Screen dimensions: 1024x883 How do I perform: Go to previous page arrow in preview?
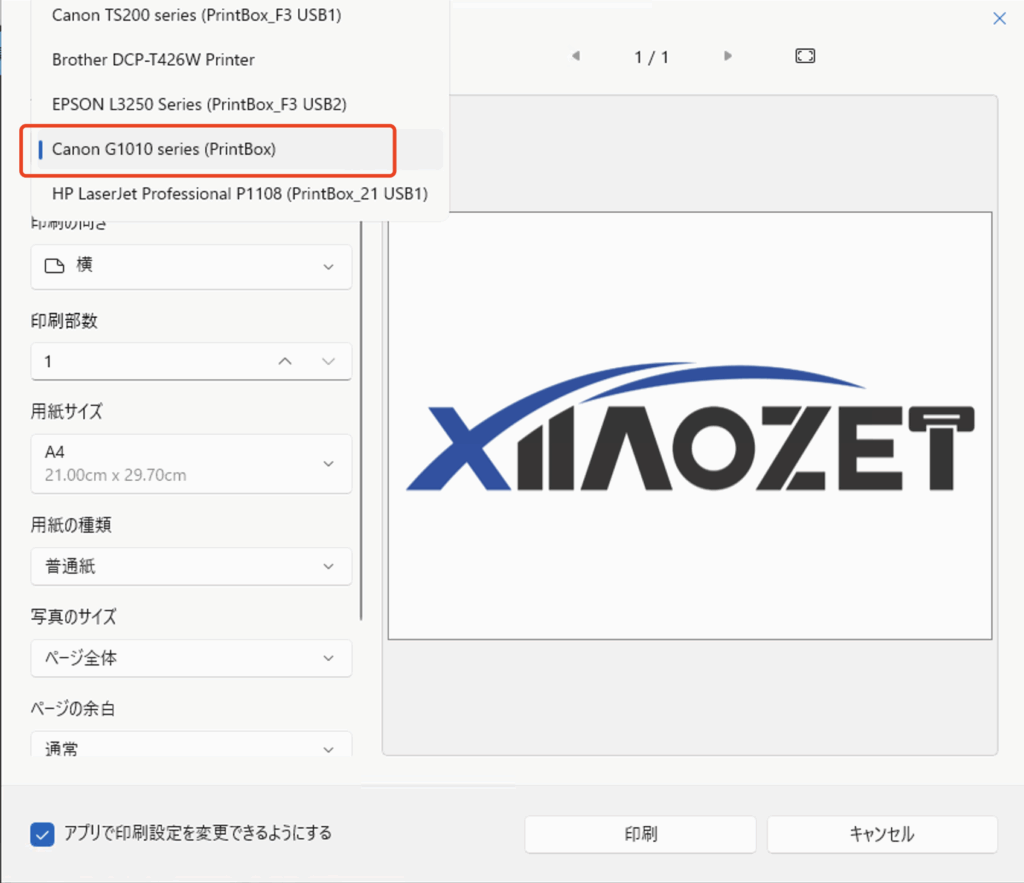(x=576, y=56)
